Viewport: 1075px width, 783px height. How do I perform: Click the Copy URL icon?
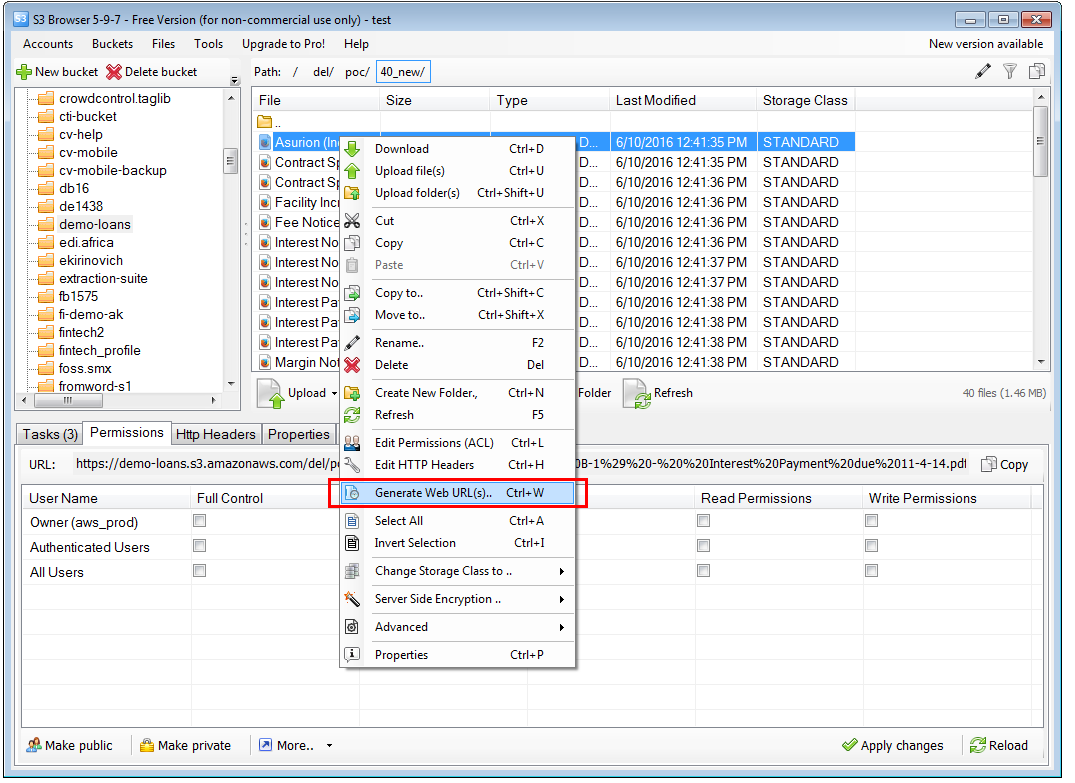989,464
